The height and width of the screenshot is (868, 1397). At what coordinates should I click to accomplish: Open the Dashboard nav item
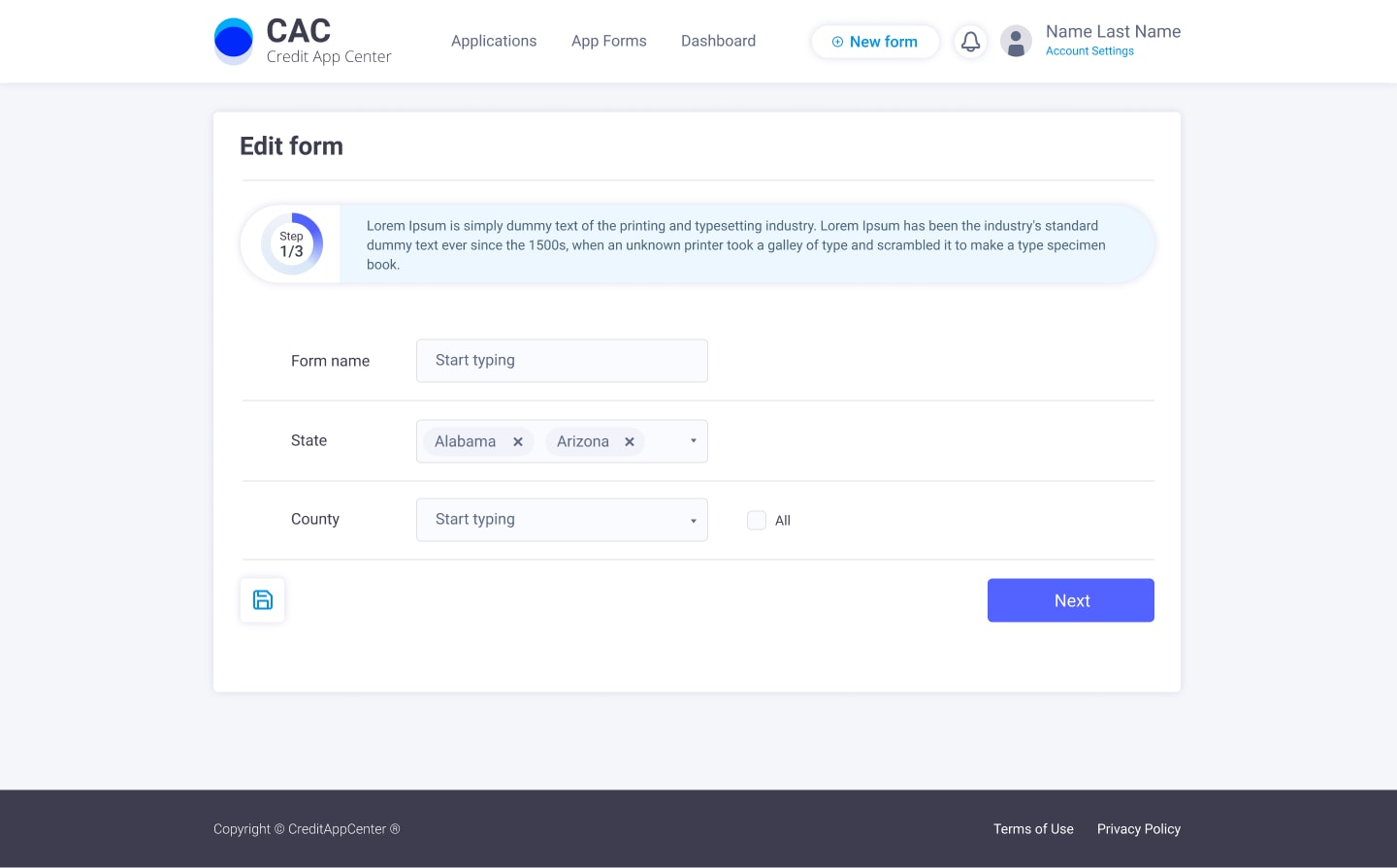(x=719, y=41)
